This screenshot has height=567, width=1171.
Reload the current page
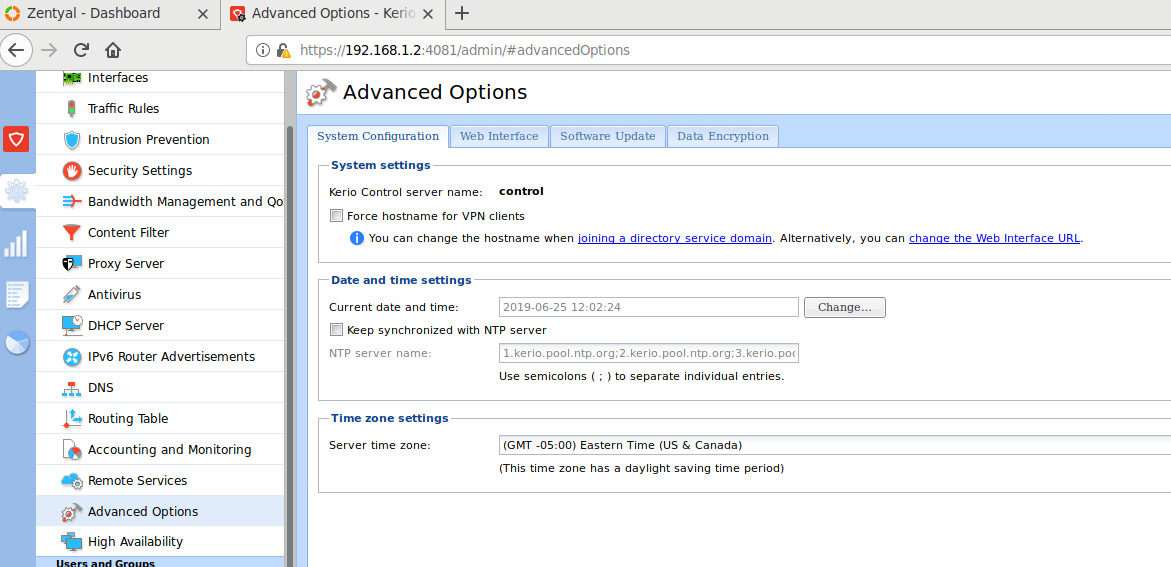tap(81, 51)
